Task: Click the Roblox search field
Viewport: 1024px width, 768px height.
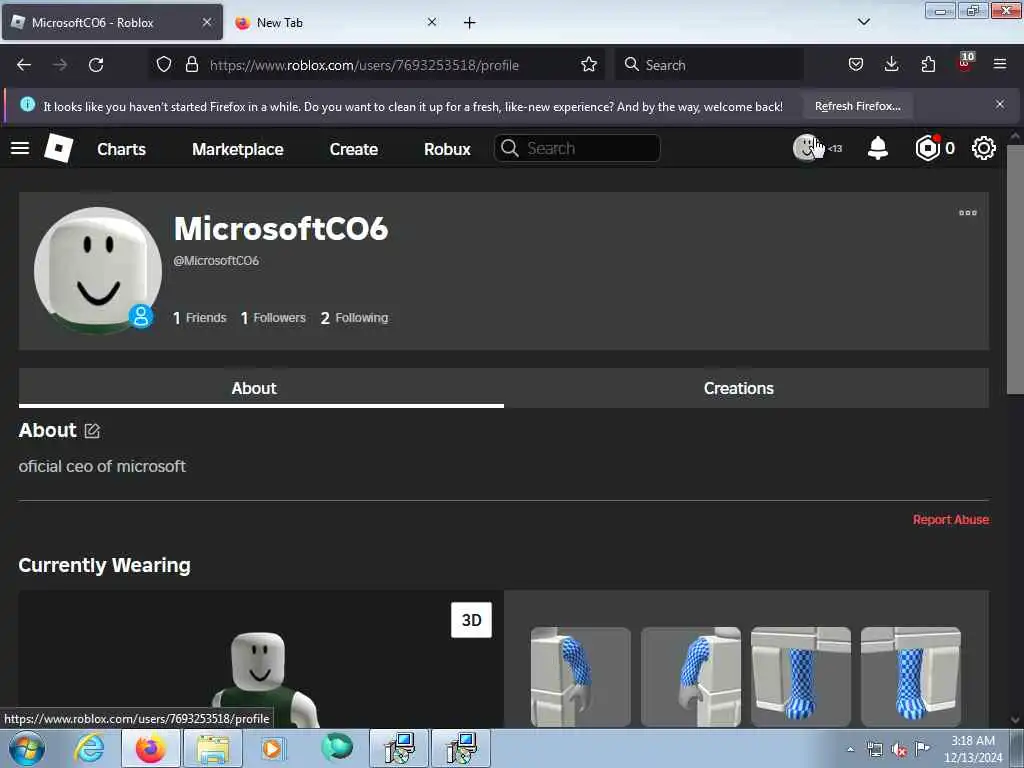Action: [x=577, y=148]
